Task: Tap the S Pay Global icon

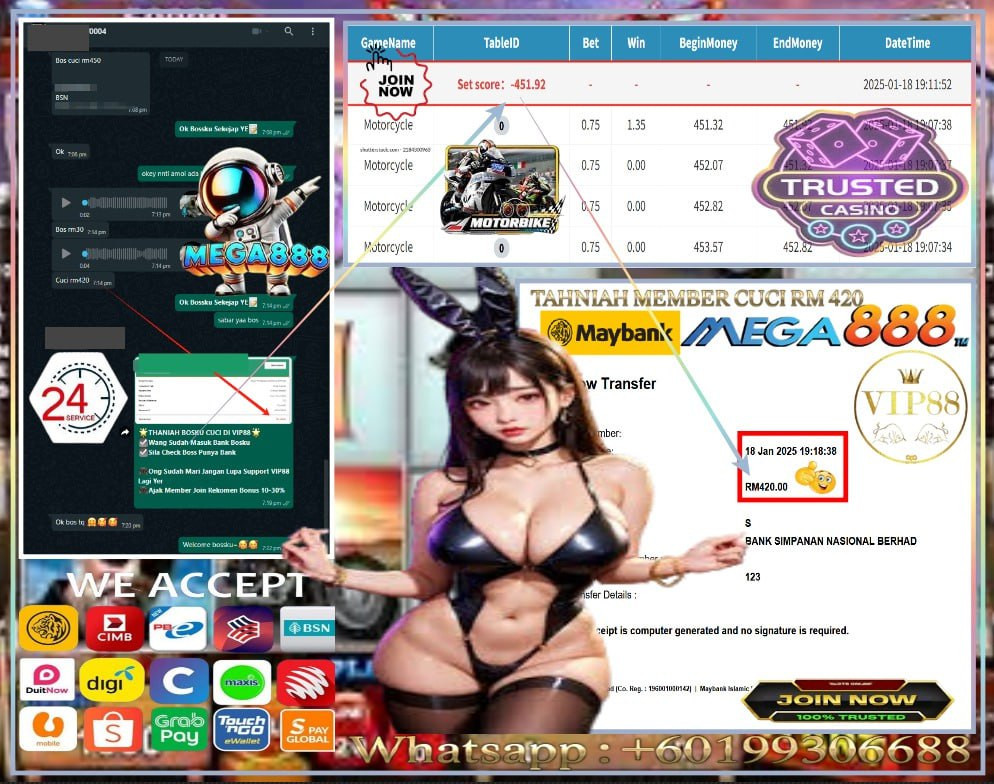Action: [x=307, y=729]
